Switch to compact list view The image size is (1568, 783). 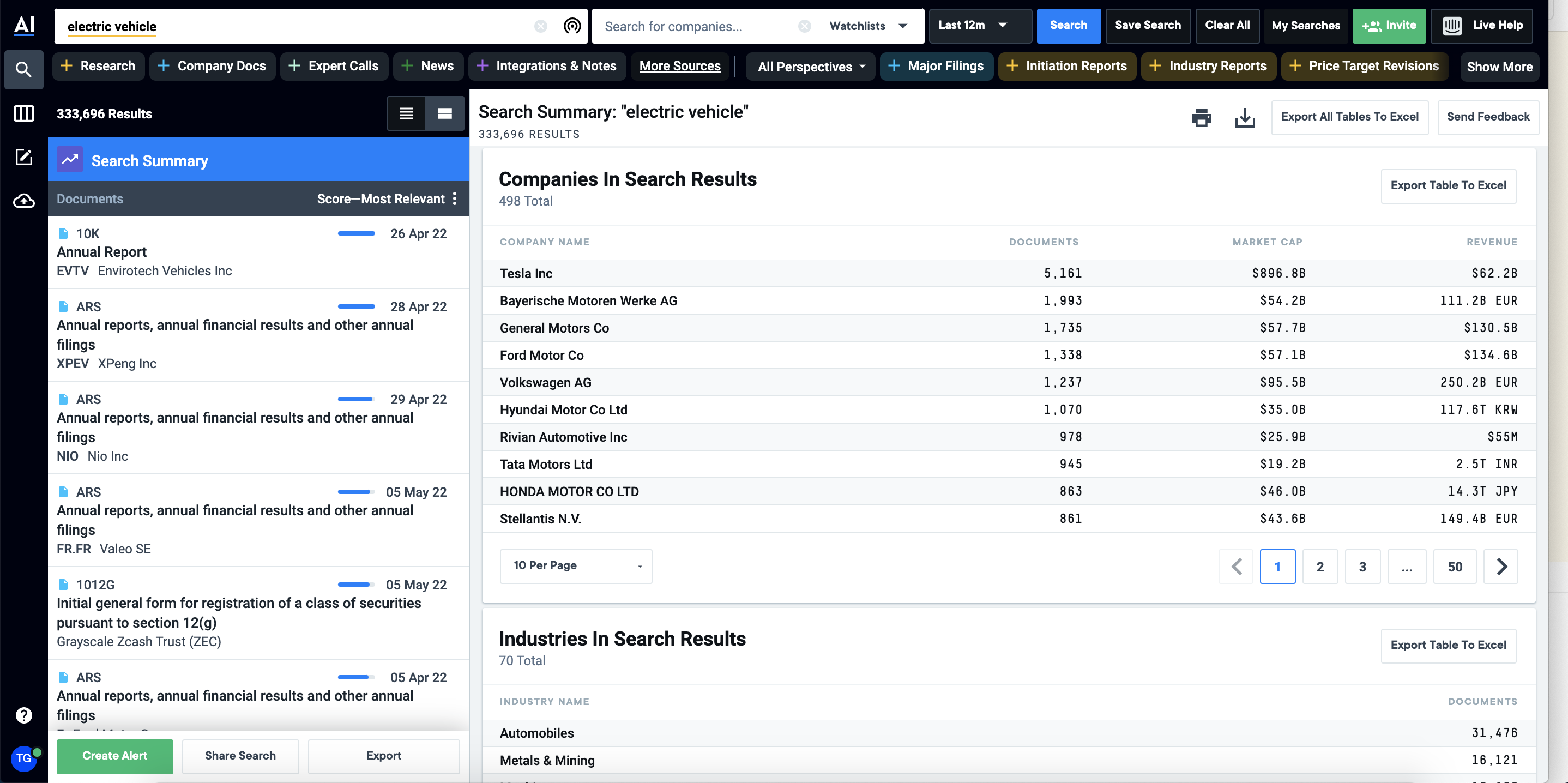click(407, 113)
